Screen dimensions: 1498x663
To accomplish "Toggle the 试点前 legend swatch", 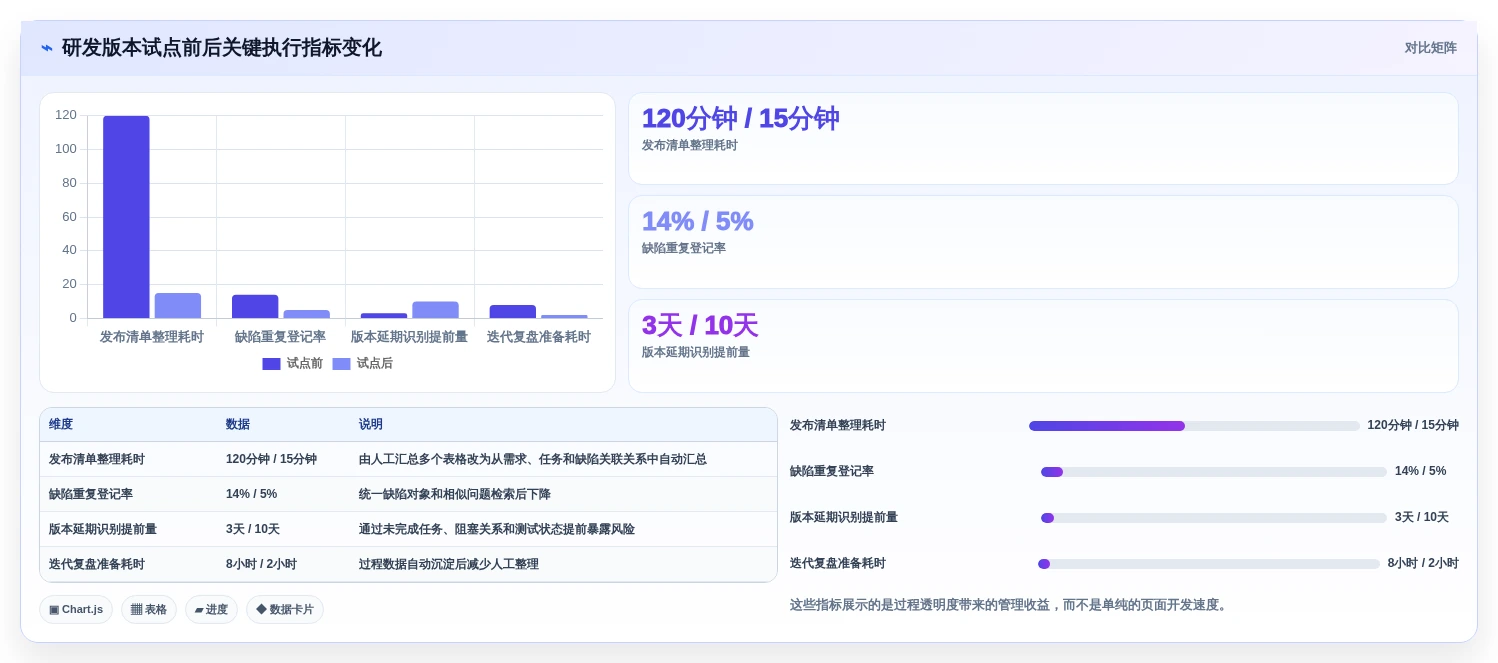I will click(271, 364).
